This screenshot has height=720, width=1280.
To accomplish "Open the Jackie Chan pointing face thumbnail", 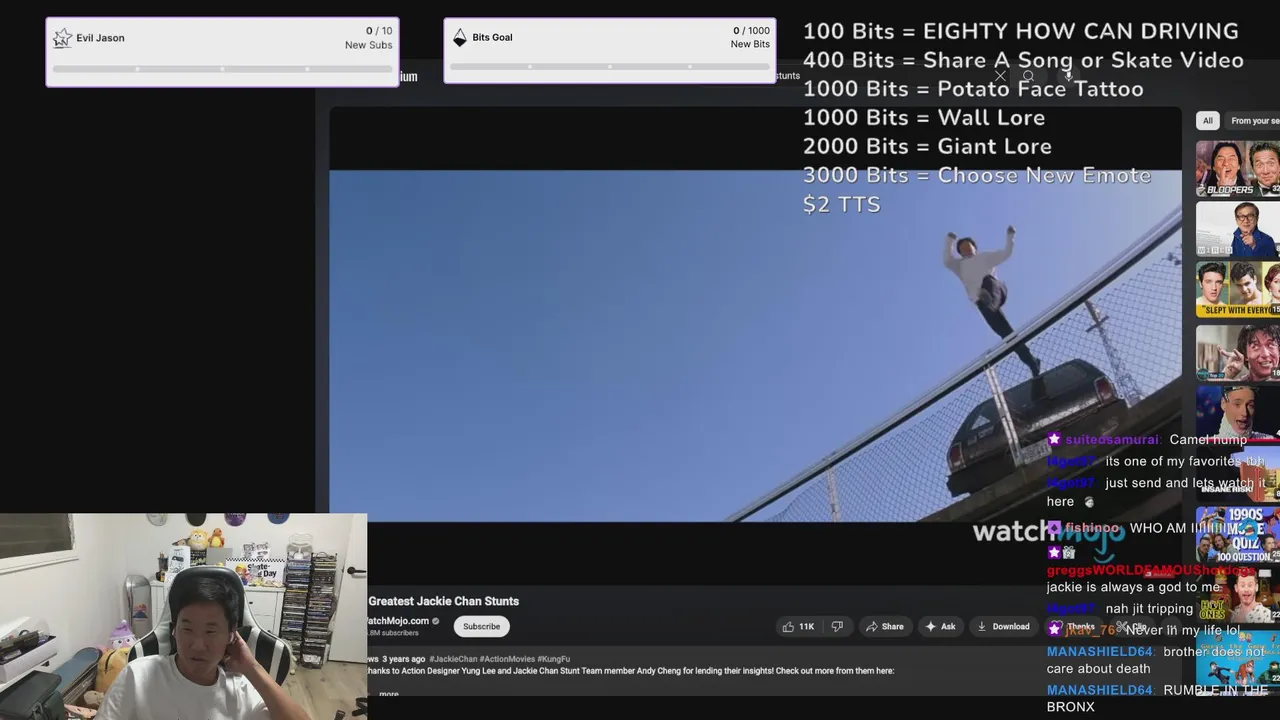I will 1238,352.
